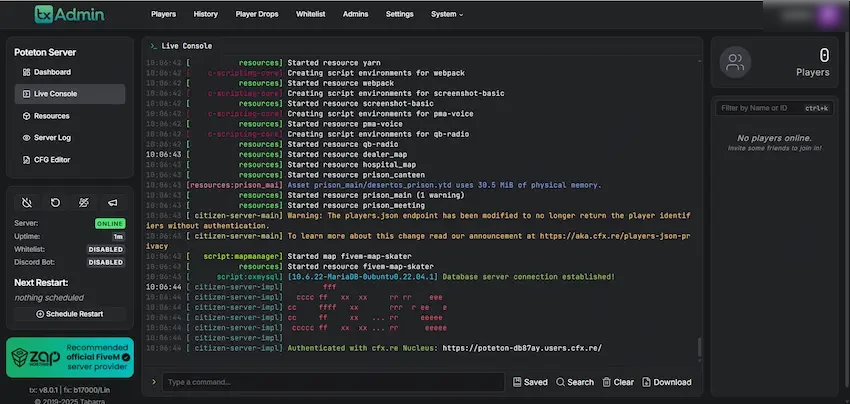Image resolution: width=850 pixels, height=404 pixels.
Task: Click the stop server power icon
Action: point(27,202)
